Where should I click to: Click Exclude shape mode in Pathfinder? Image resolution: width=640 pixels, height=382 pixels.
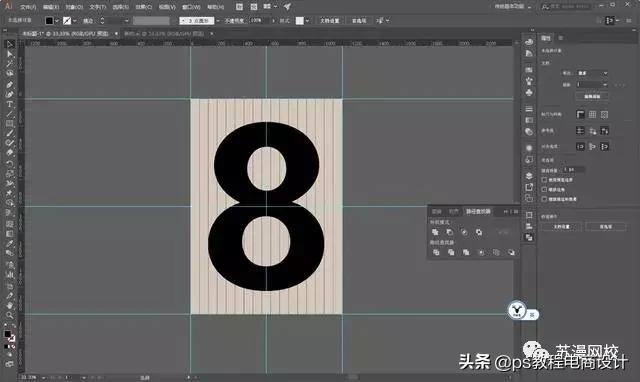click(479, 232)
